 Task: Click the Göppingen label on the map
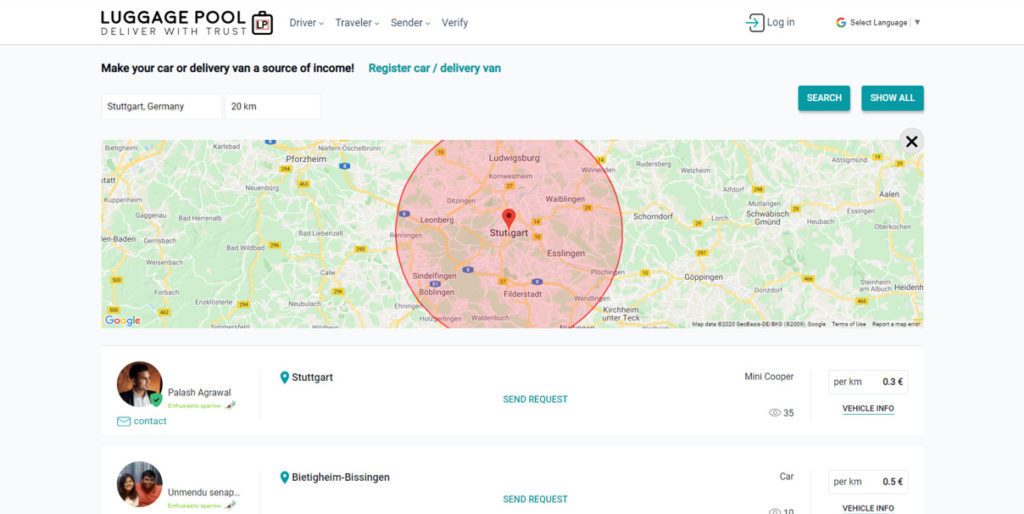(x=703, y=277)
